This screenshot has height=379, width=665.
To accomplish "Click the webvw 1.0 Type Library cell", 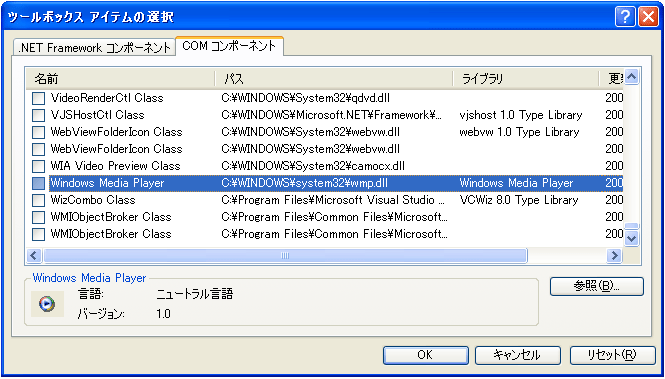I will 519,132.
